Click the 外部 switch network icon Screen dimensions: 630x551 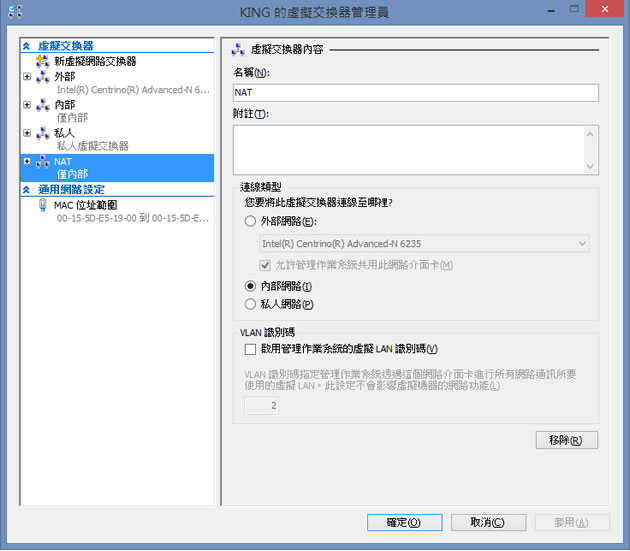pyautogui.click(x=43, y=76)
